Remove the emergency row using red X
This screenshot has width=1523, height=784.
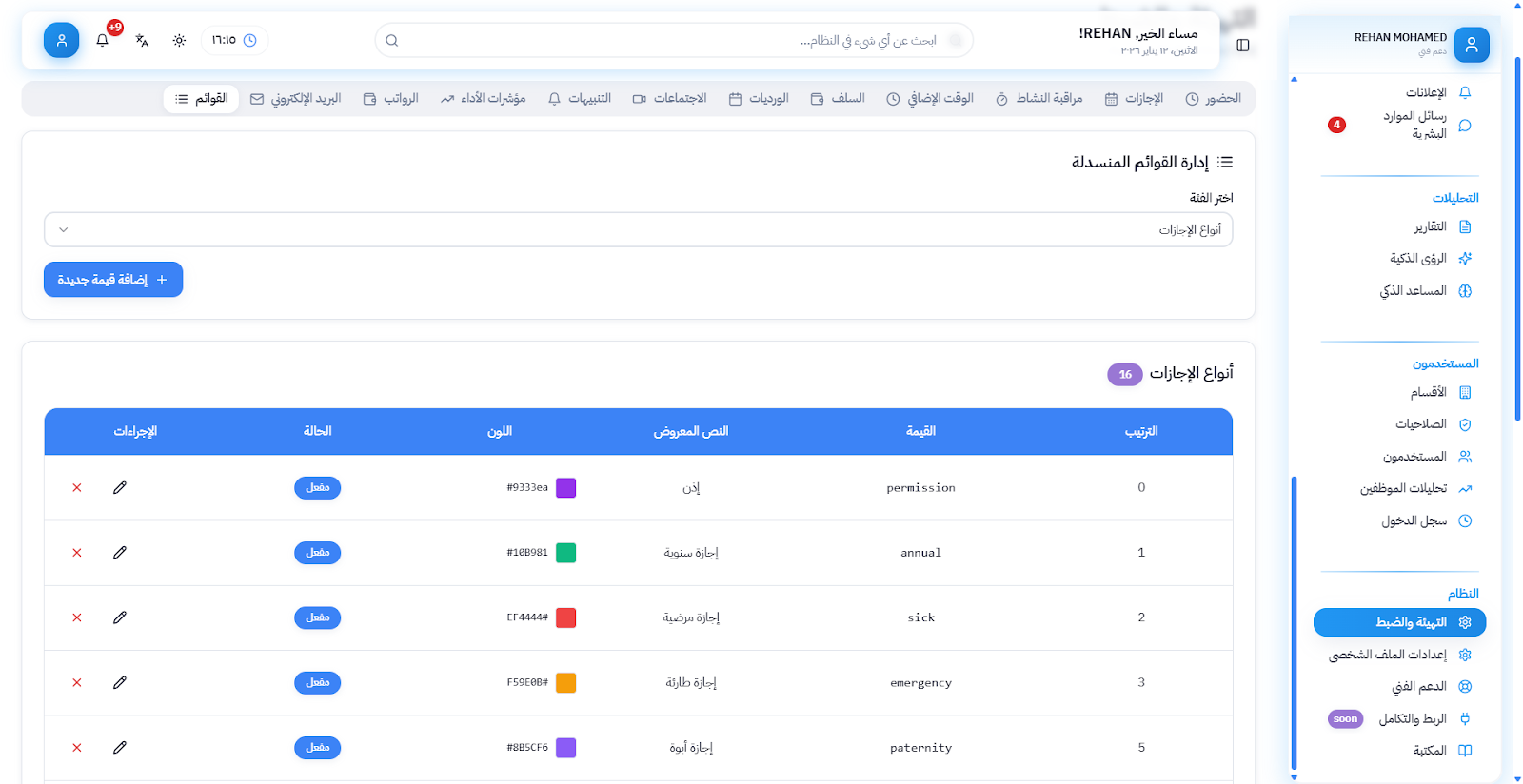77,683
